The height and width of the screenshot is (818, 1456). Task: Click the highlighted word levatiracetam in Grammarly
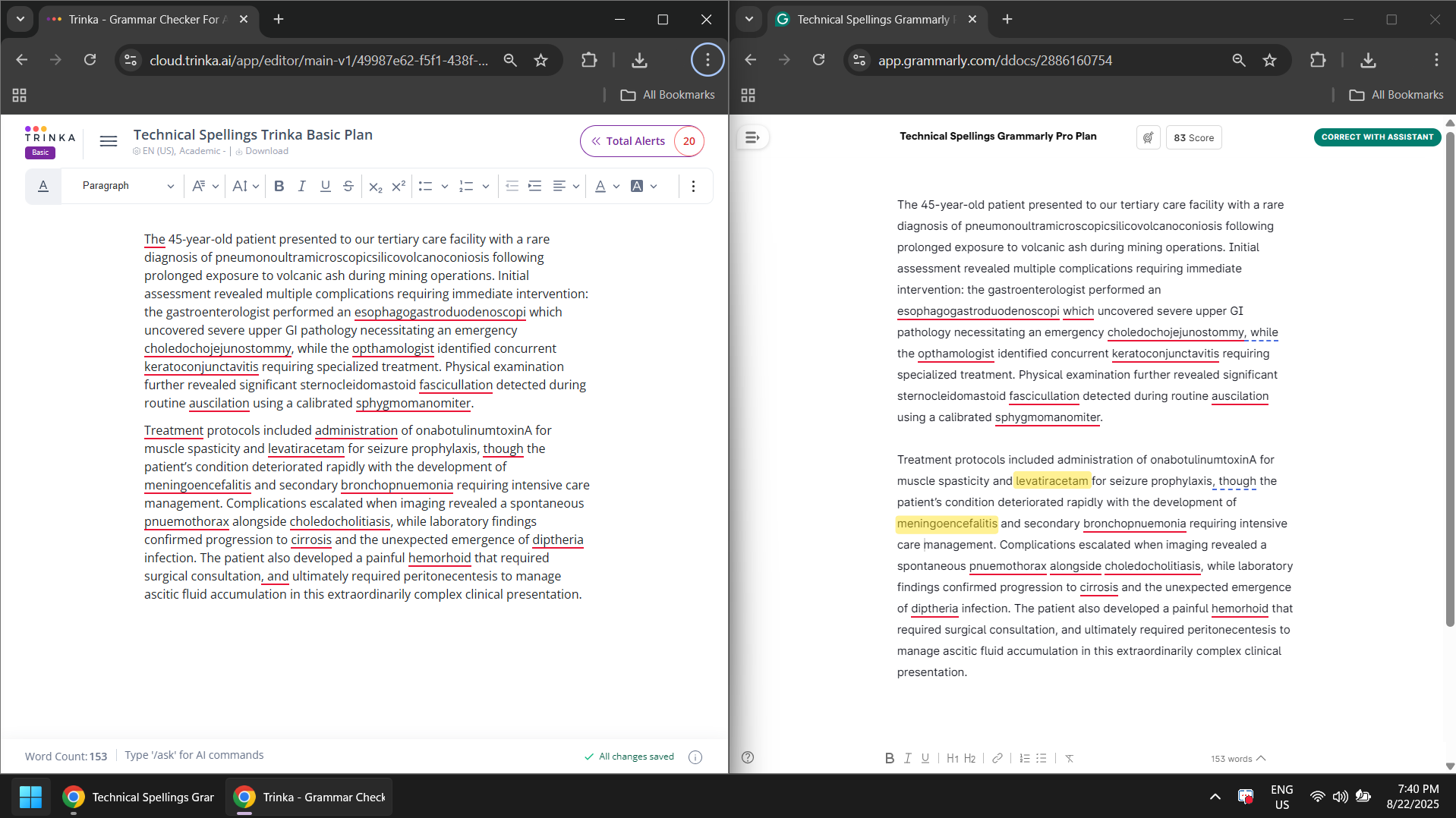pyautogui.click(x=1051, y=481)
